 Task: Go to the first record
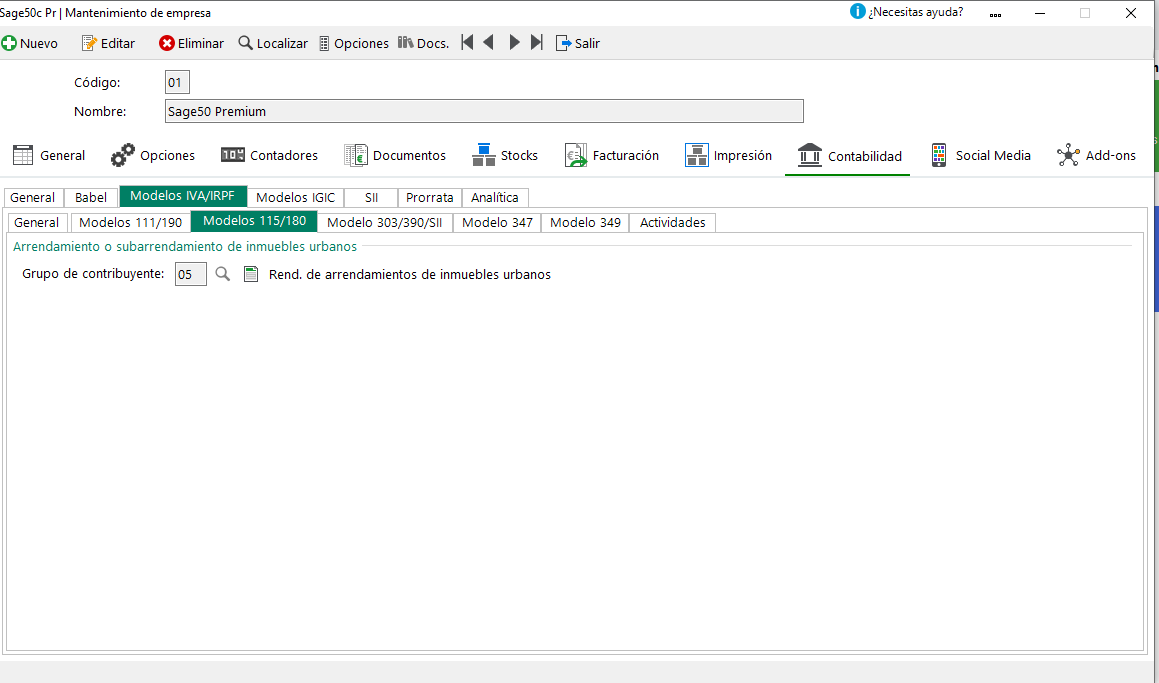pyautogui.click(x=467, y=43)
